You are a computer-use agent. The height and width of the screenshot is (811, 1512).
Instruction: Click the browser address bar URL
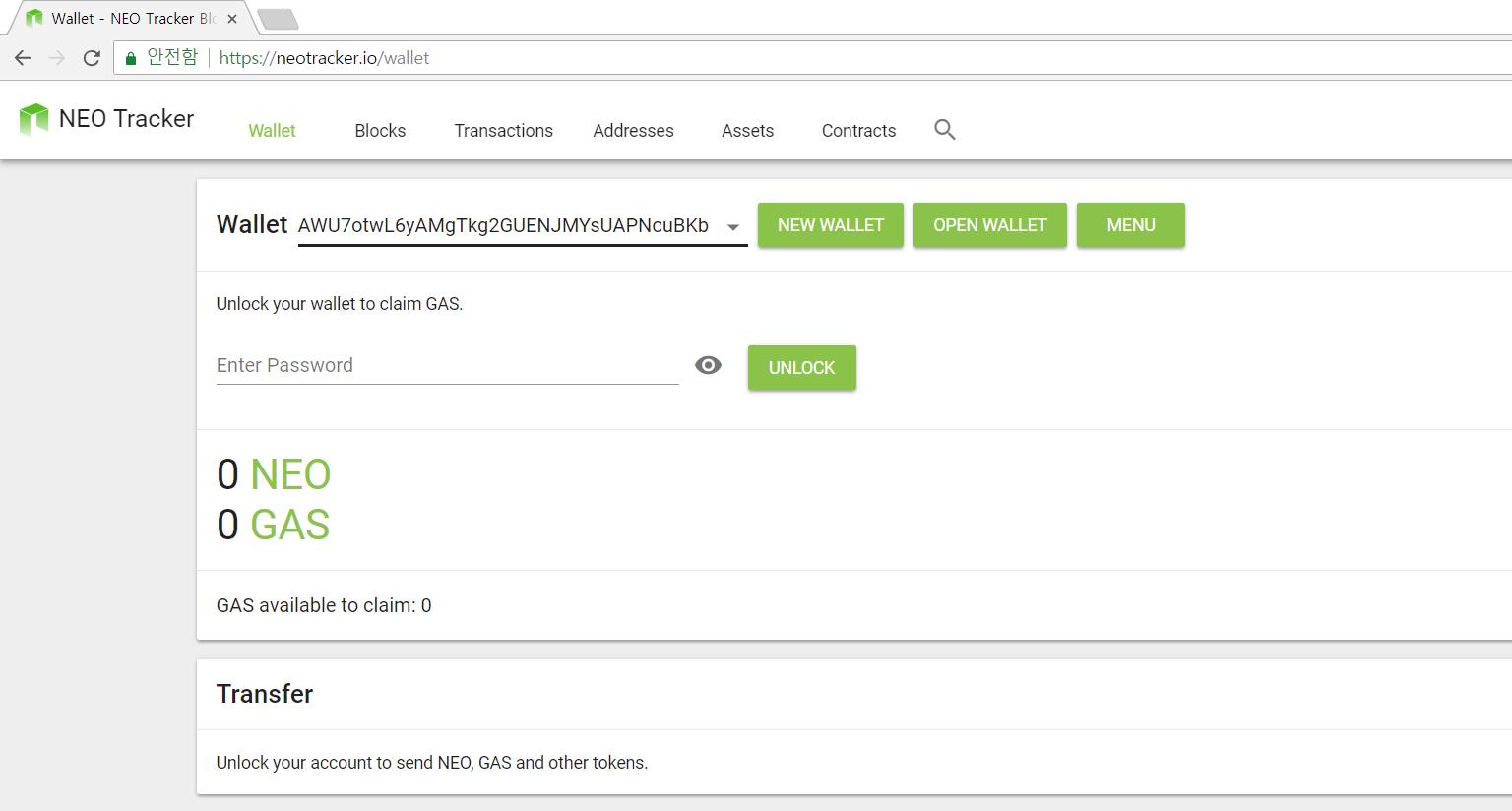click(324, 58)
